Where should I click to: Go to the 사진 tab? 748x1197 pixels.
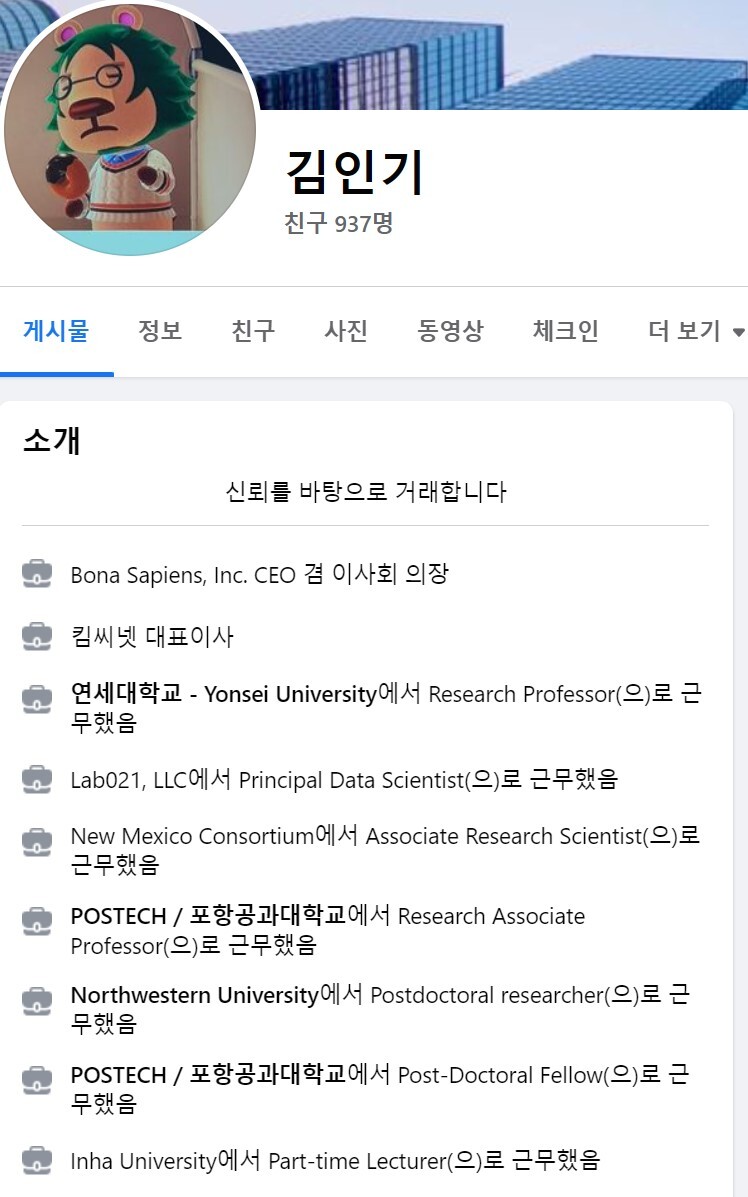tap(346, 332)
